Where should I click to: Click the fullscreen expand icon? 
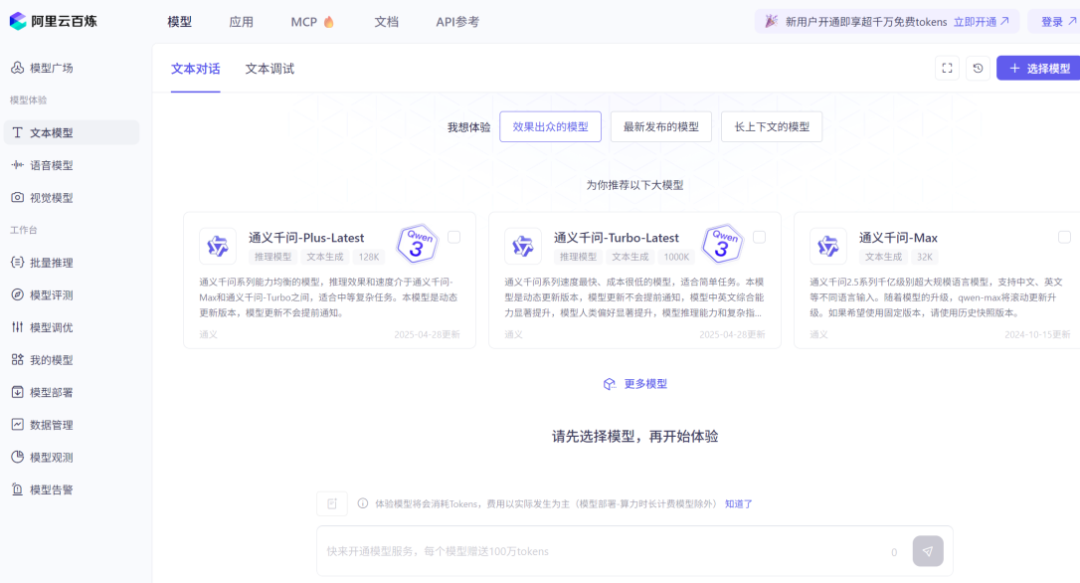point(947,68)
